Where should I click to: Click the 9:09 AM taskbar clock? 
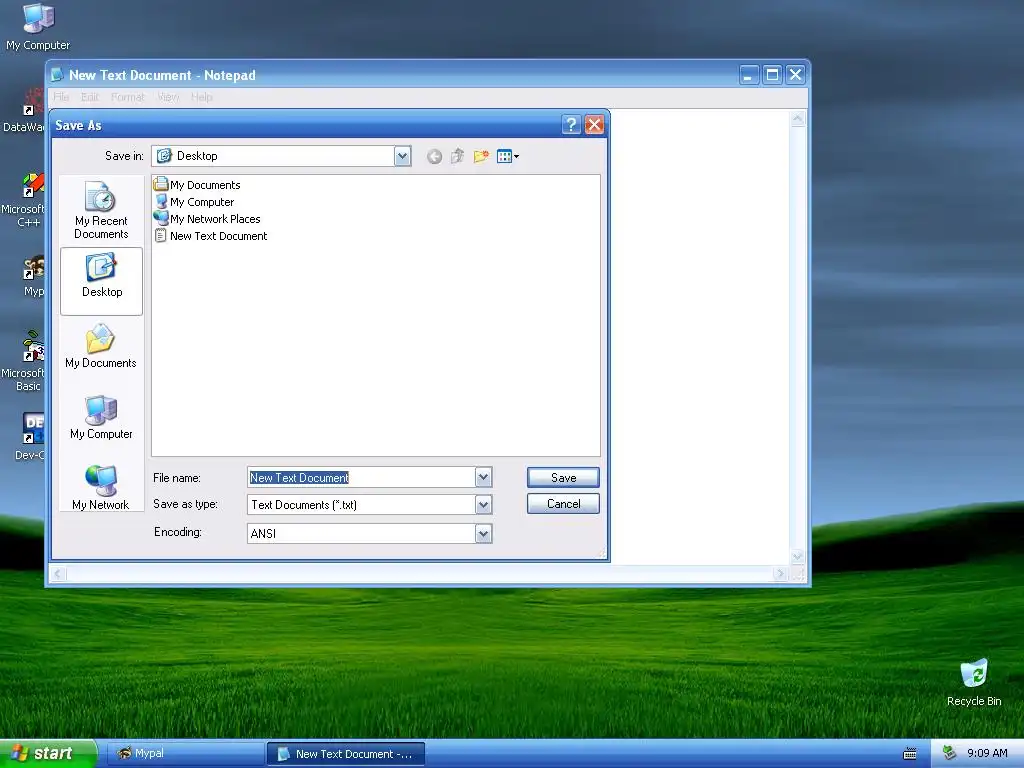[x=987, y=753]
